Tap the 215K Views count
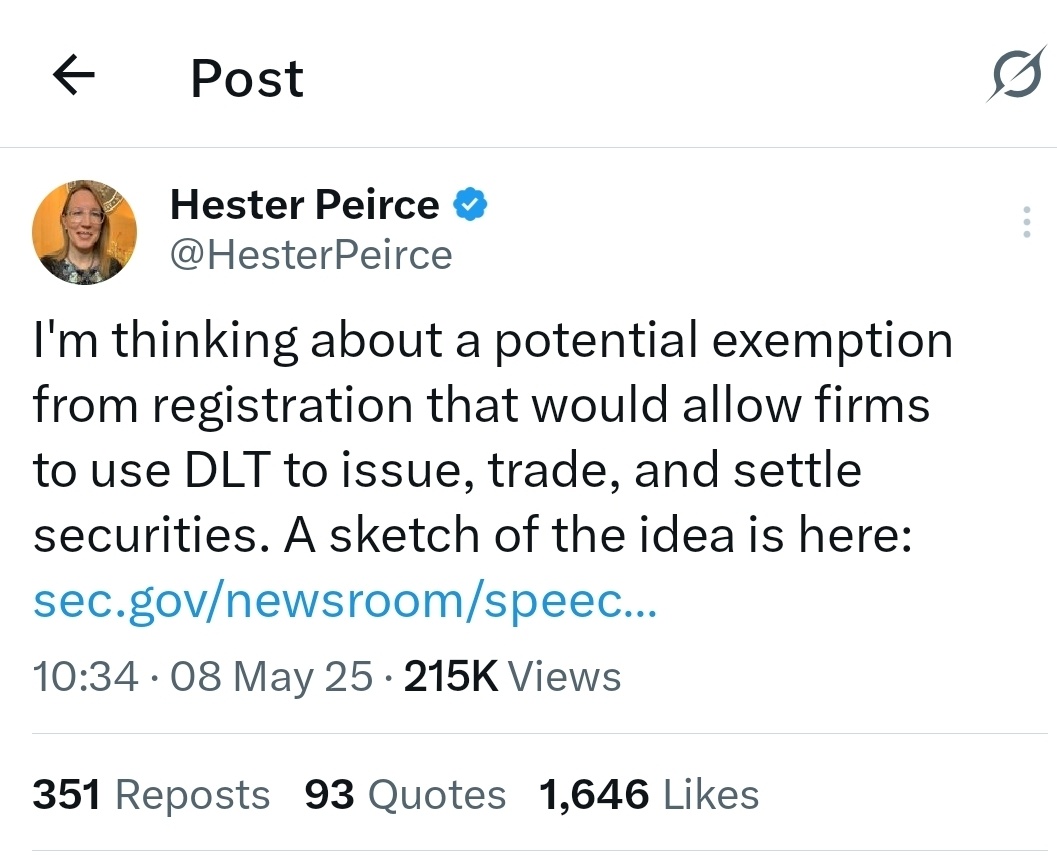The image size is (1057, 858). point(512,676)
